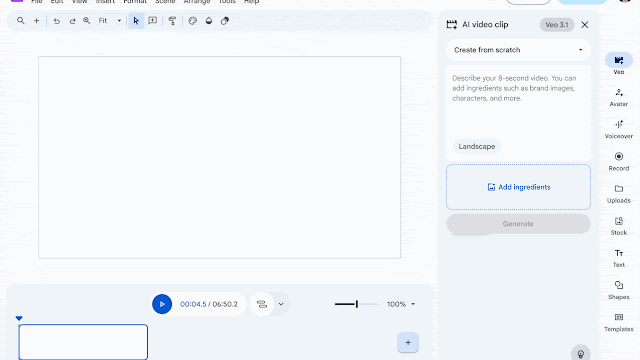Open the Uploads panel in sidebar

pos(619,194)
